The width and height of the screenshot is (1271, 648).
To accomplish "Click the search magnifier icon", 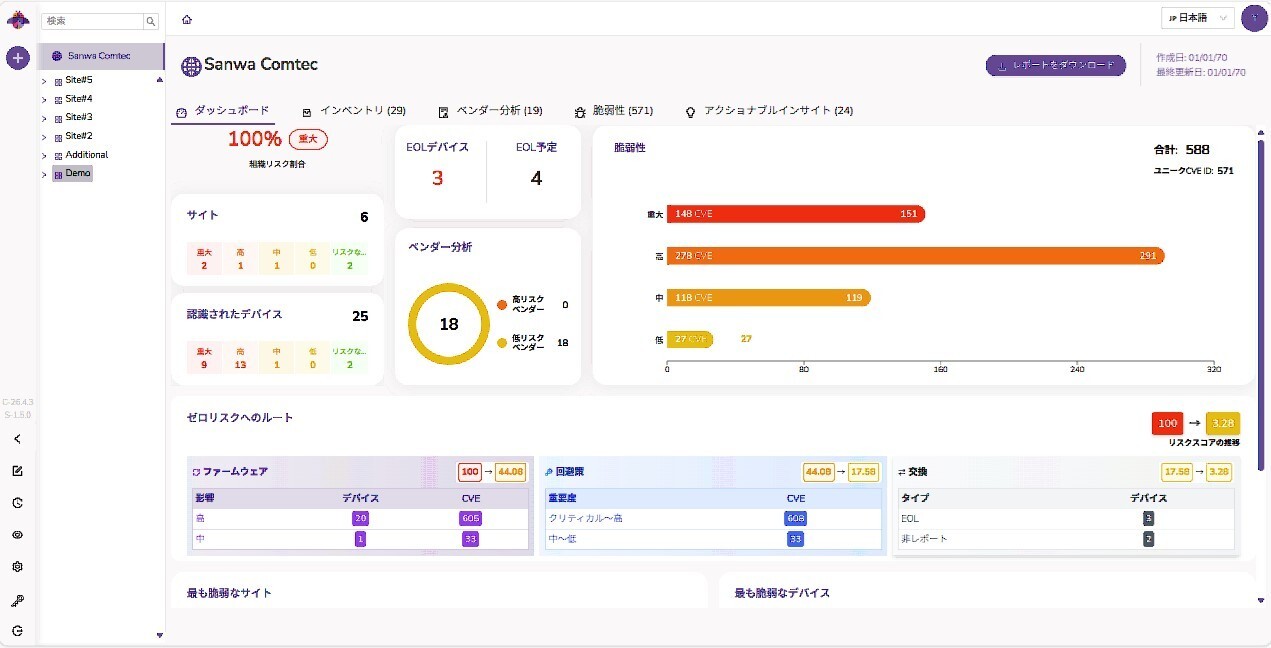I will tap(151, 21).
